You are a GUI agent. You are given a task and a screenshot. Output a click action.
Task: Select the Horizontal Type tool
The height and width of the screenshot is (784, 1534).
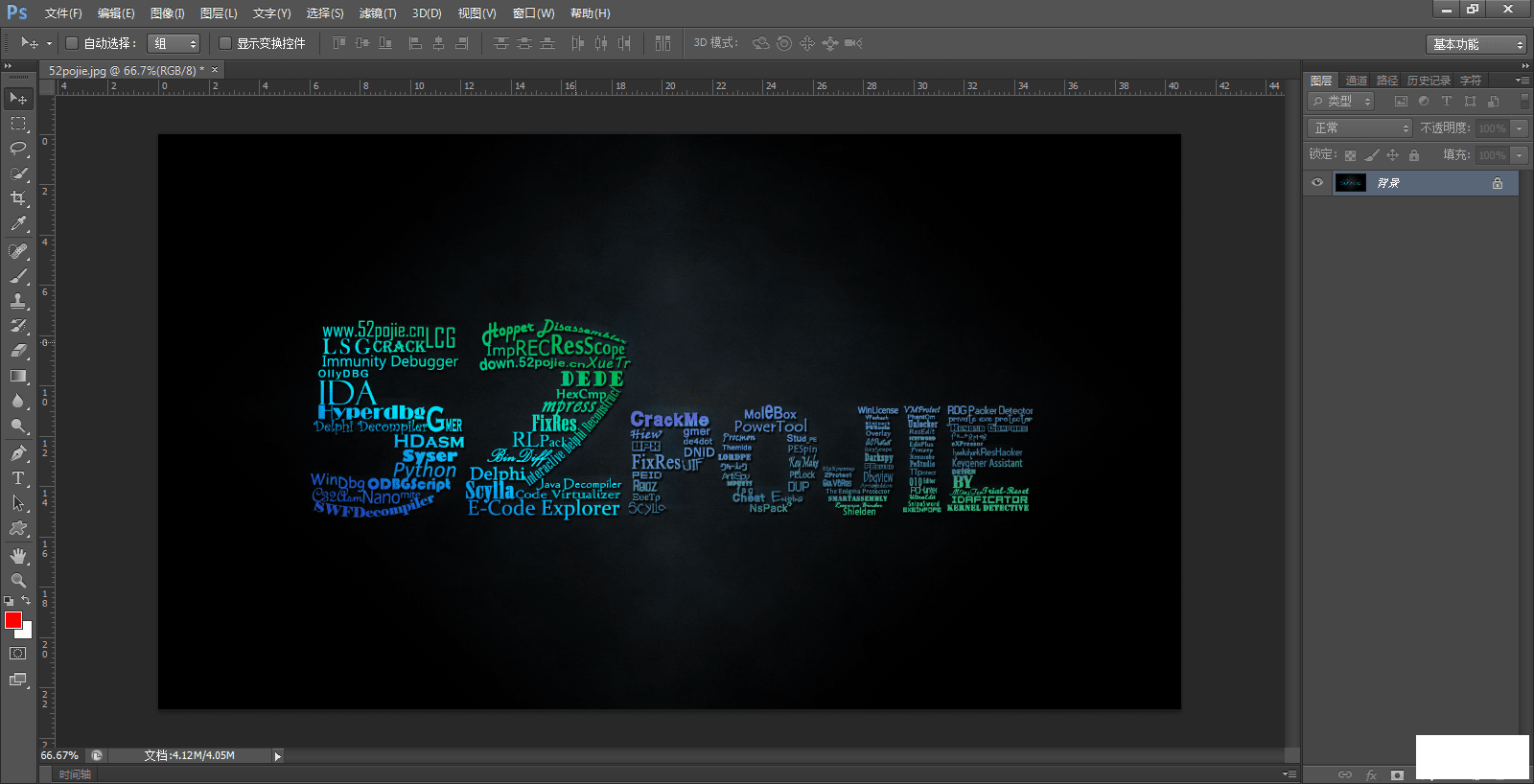point(18,478)
